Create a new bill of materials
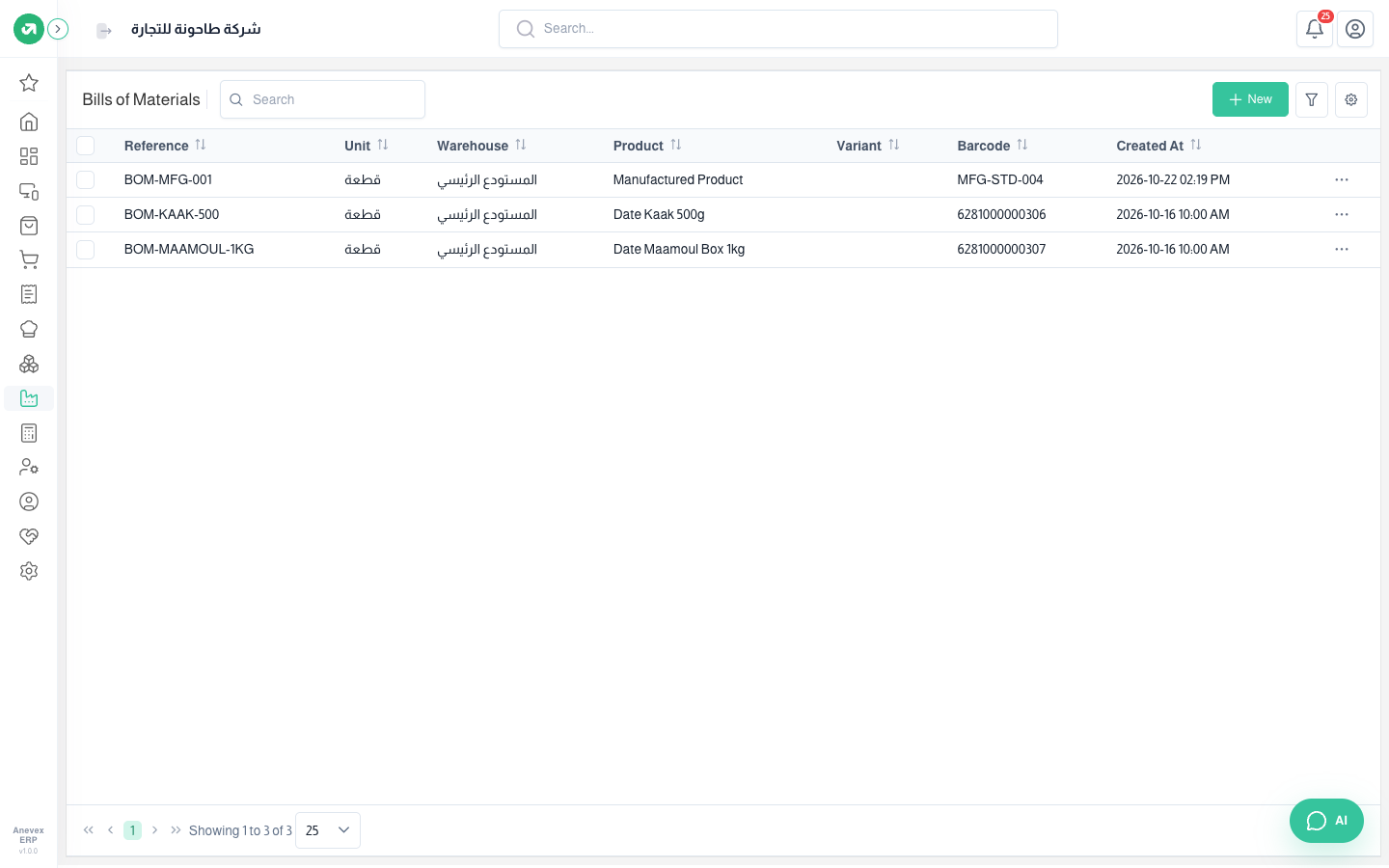This screenshot has width=1389, height=868. tap(1250, 99)
